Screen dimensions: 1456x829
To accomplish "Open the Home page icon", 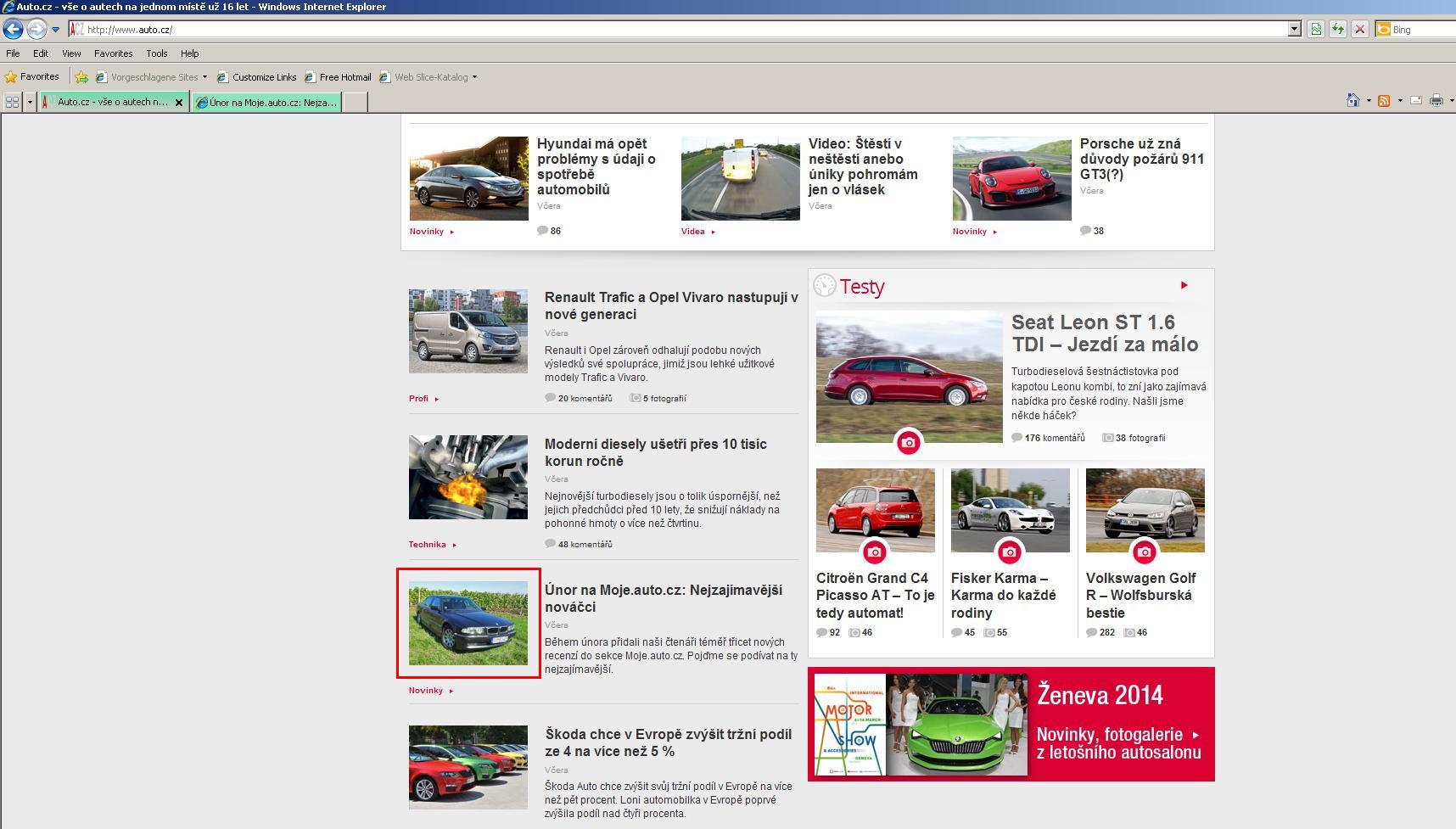I will point(1352,101).
